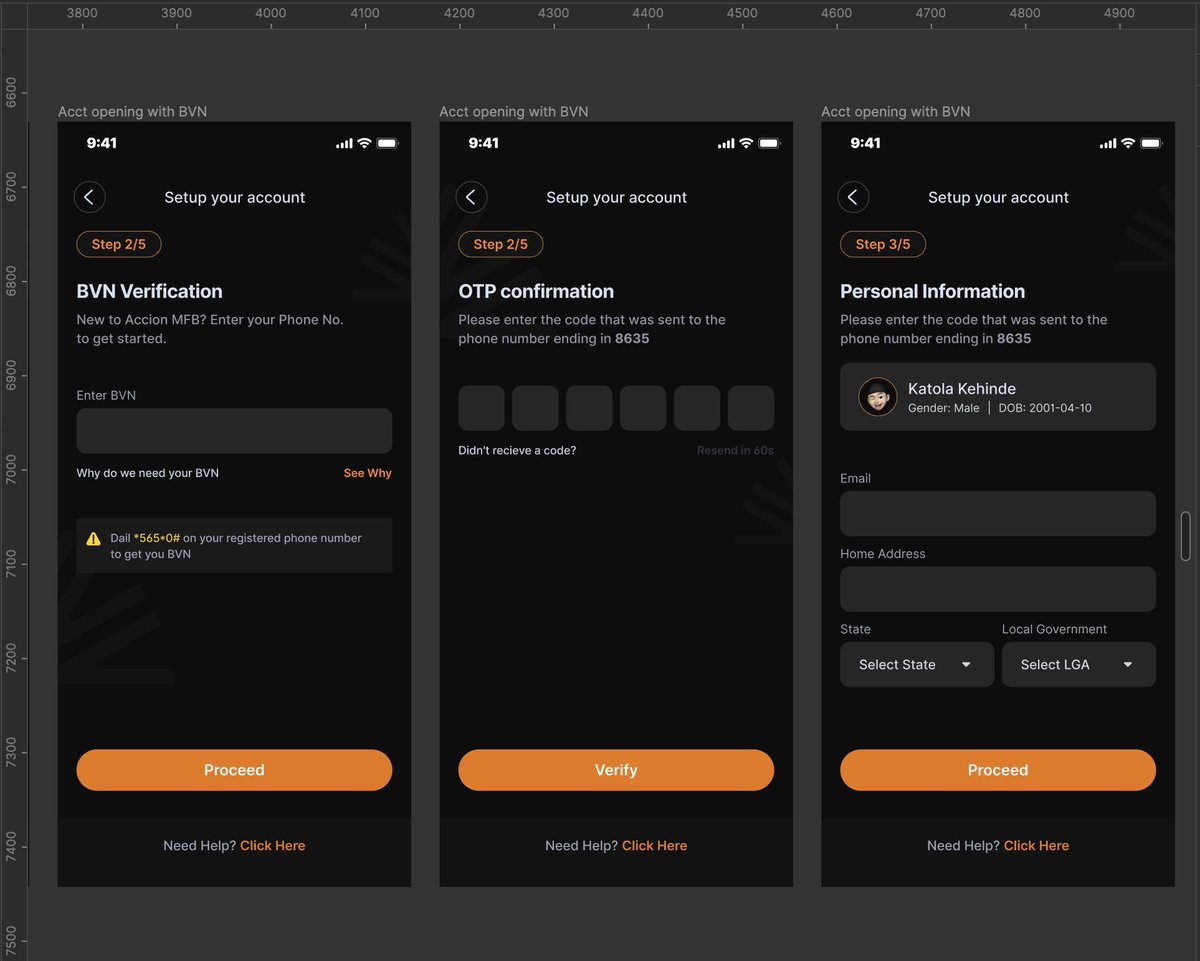This screenshot has width=1200, height=961.
Task: Click the *565*0# code text
Action: pos(157,538)
